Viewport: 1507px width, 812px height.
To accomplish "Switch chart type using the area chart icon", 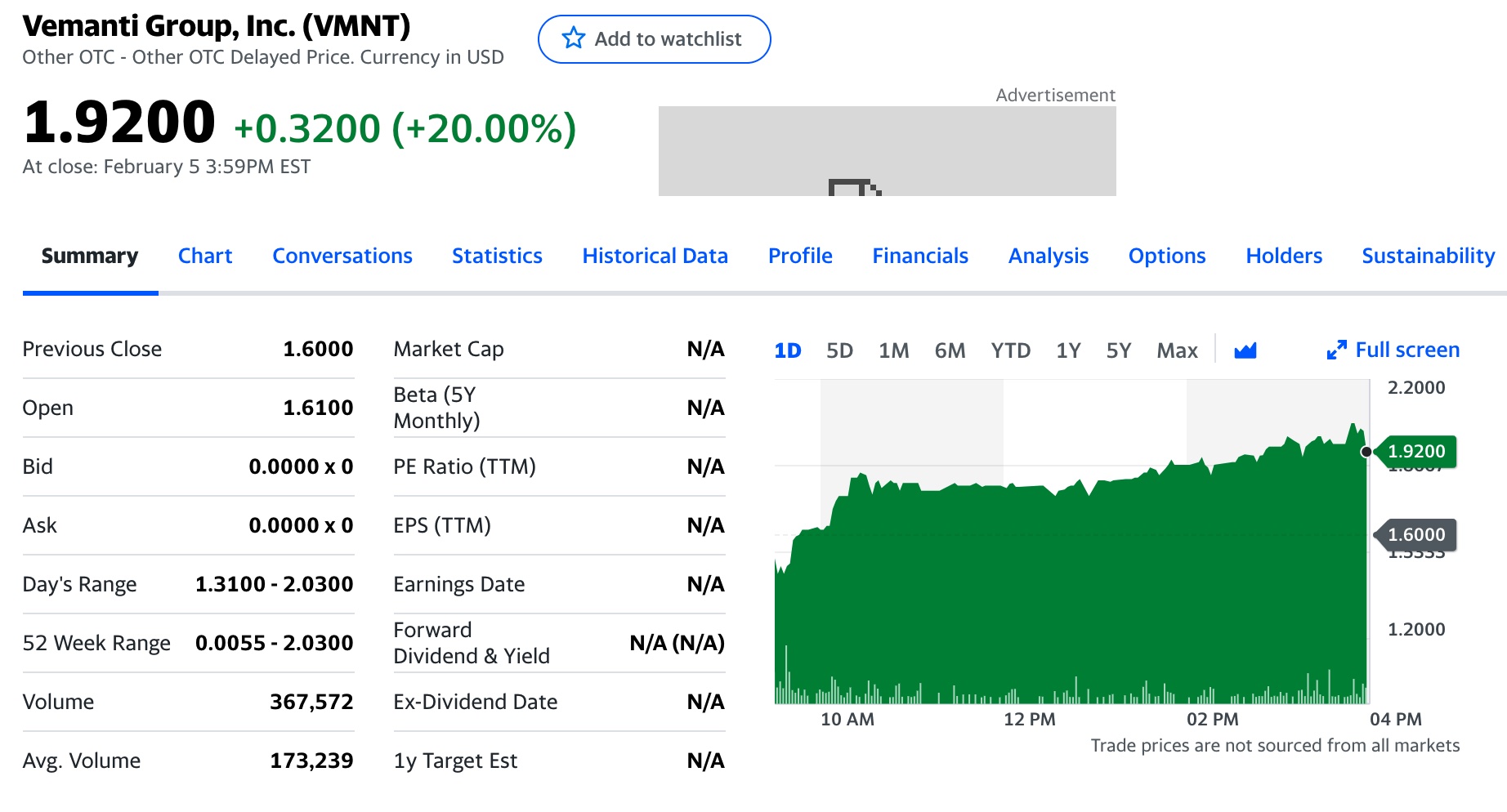I will click(1245, 350).
